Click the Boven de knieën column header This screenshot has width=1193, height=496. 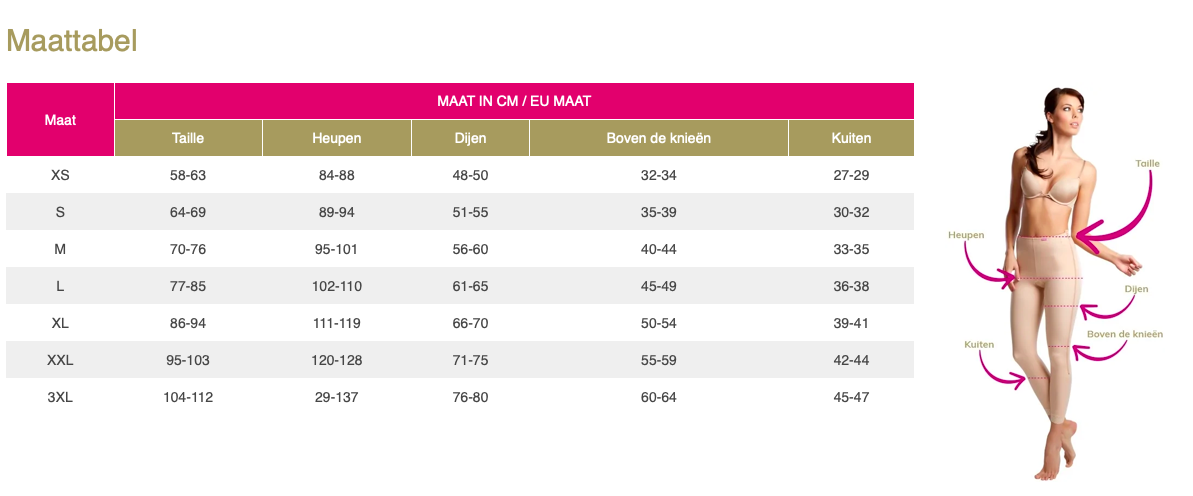click(659, 138)
